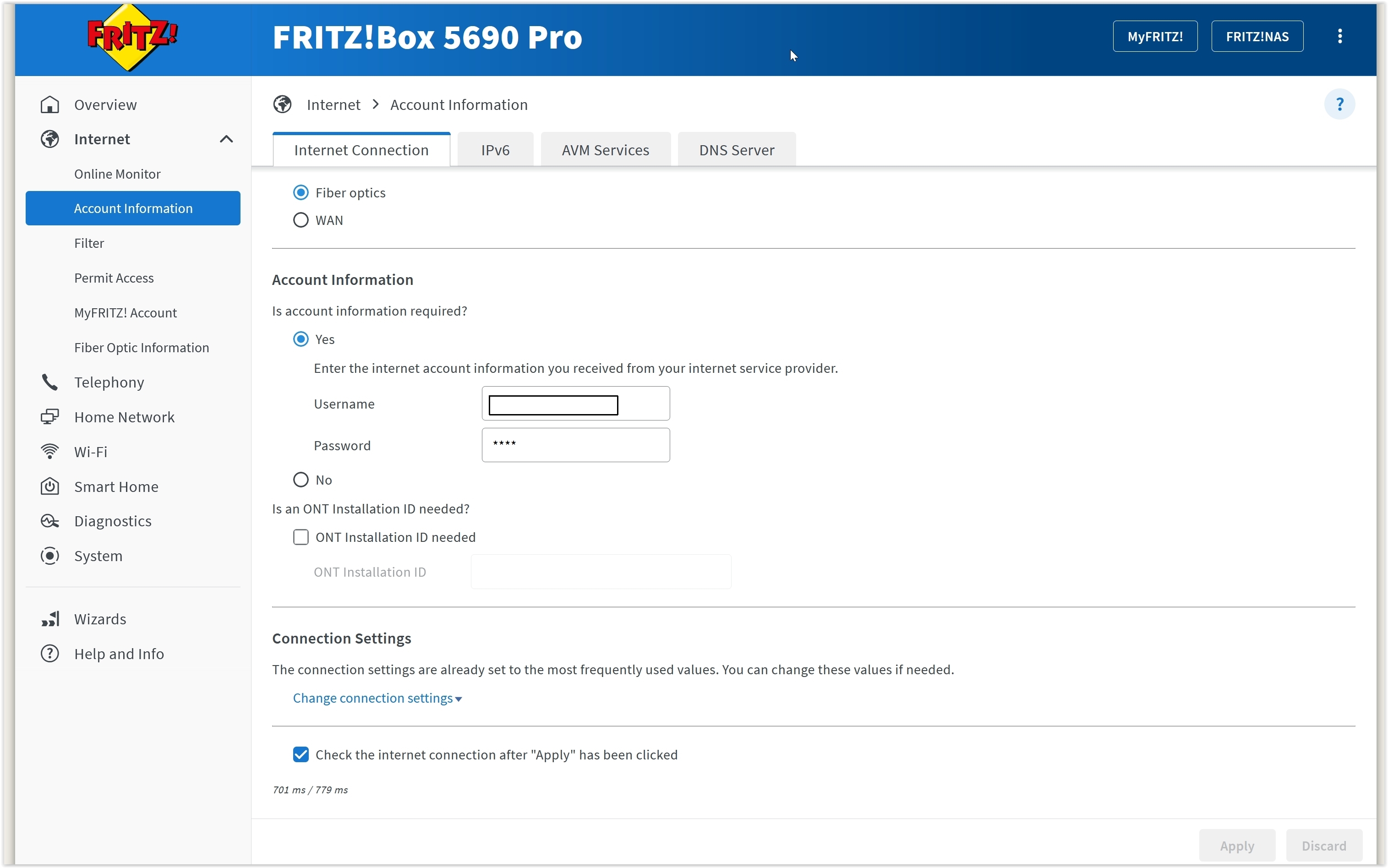The image size is (1388, 868).
Task: Click the MyFRITZ! header button
Action: point(1155,36)
